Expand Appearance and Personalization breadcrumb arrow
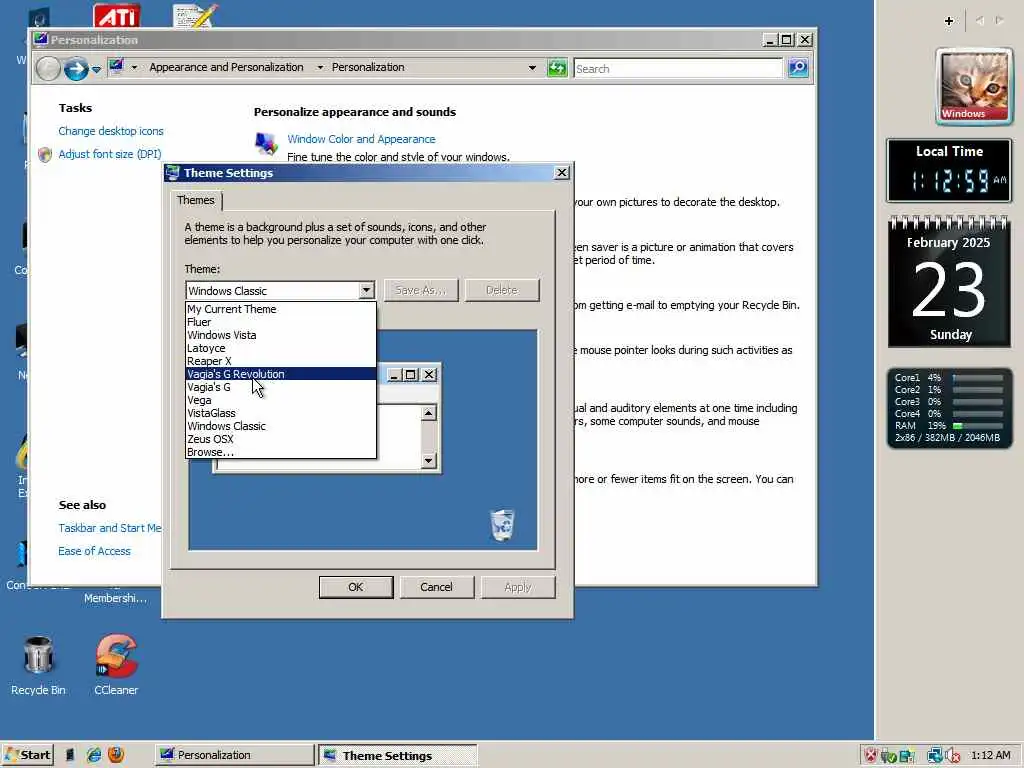 coord(320,67)
